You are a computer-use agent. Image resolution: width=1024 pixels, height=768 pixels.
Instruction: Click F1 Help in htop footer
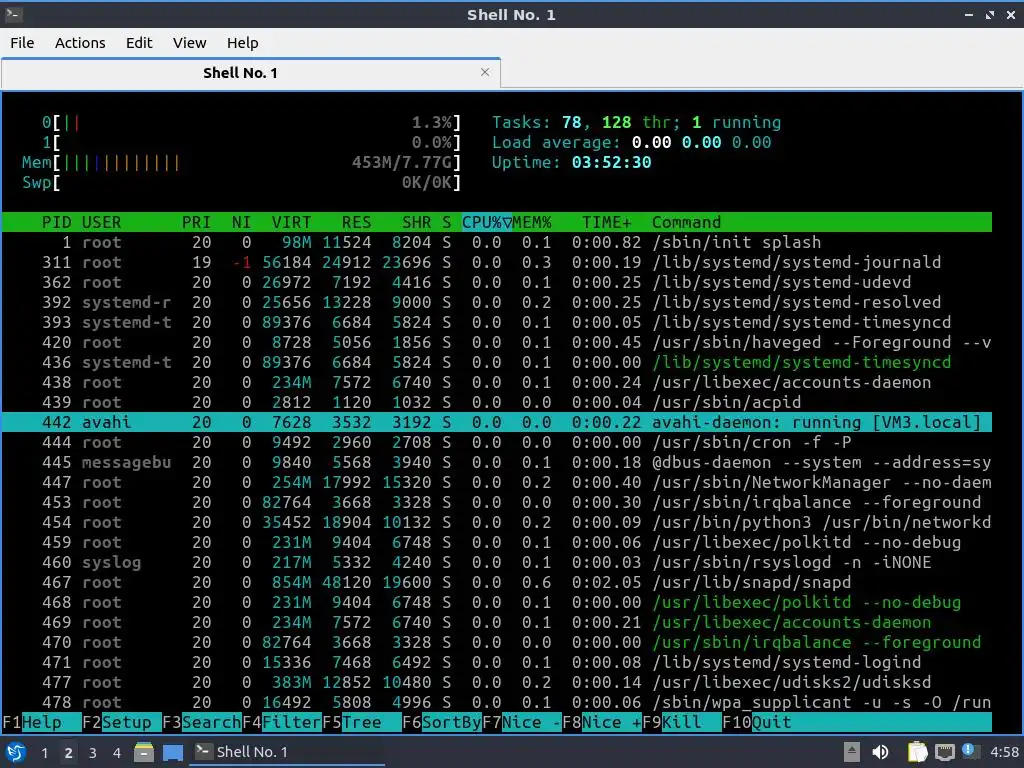(42, 722)
